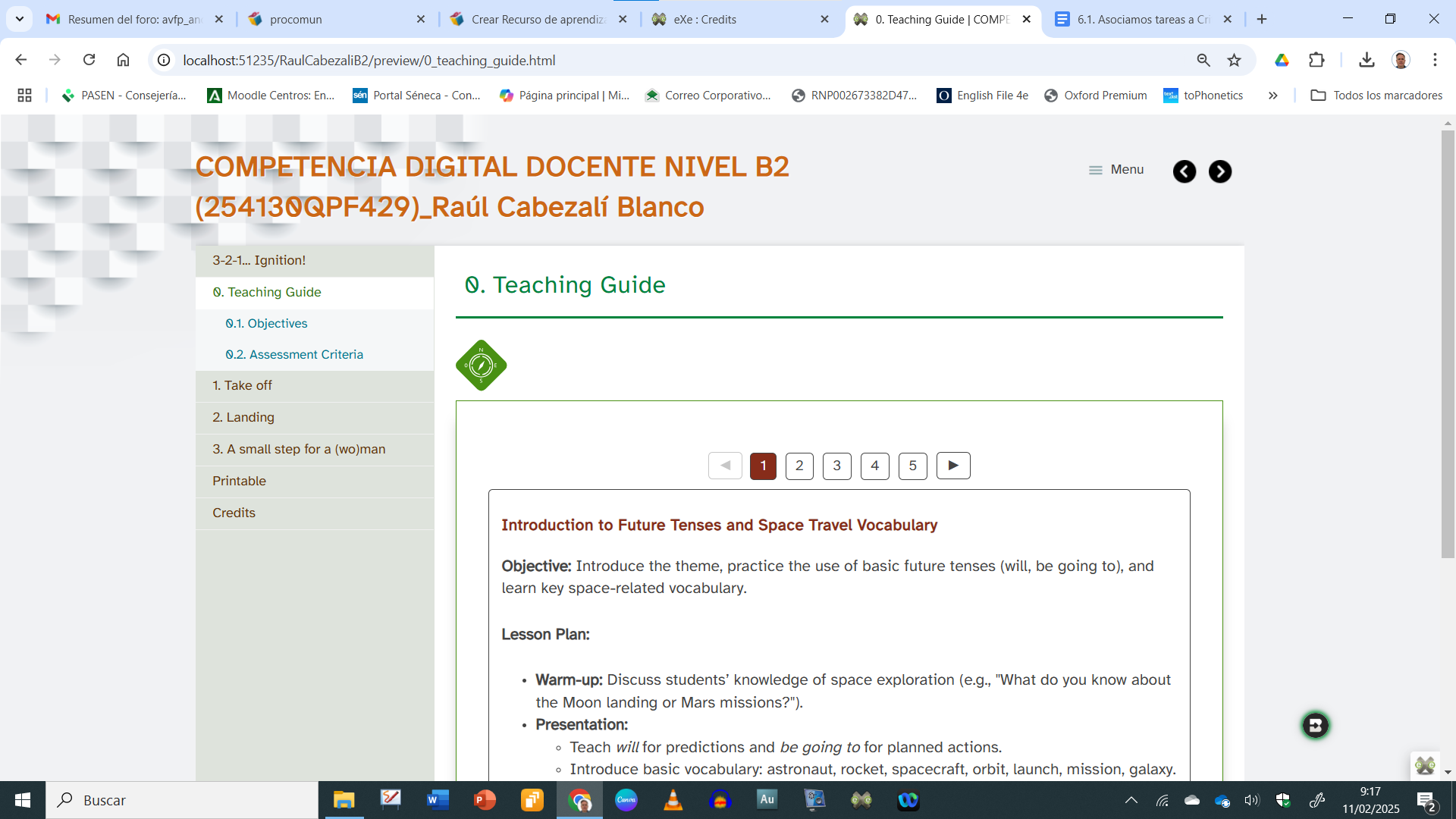Close the procomun tab
The width and height of the screenshot is (1456, 819).
pos(421,19)
